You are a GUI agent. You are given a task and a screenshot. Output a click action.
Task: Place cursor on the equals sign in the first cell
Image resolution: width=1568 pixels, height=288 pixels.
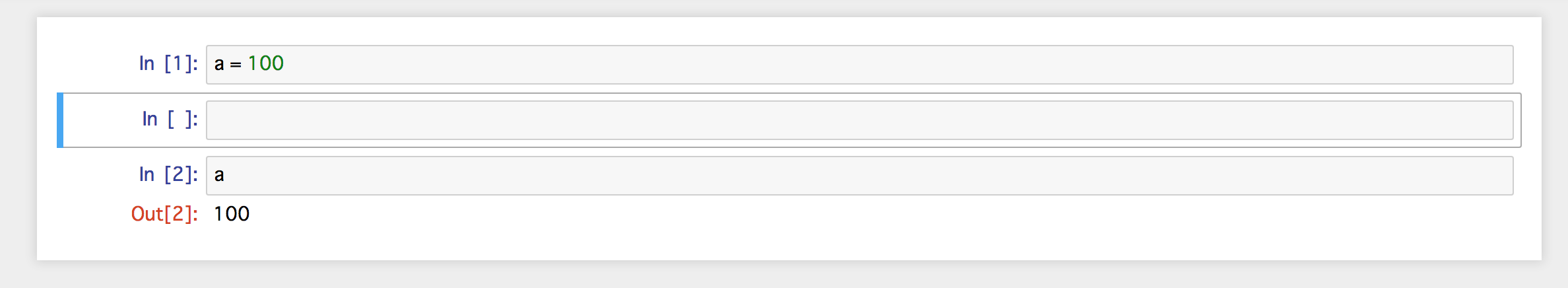click(236, 65)
